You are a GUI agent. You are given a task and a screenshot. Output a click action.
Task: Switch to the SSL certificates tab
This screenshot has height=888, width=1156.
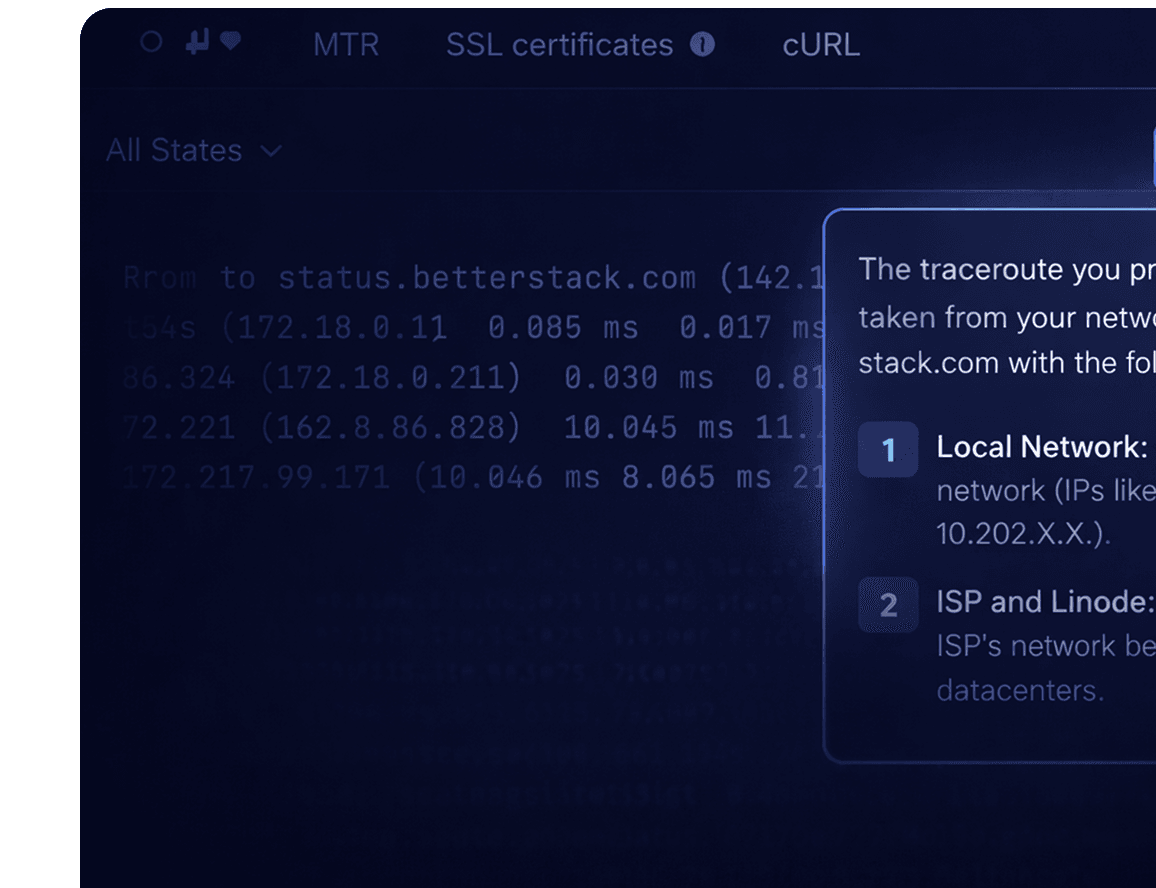560,45
